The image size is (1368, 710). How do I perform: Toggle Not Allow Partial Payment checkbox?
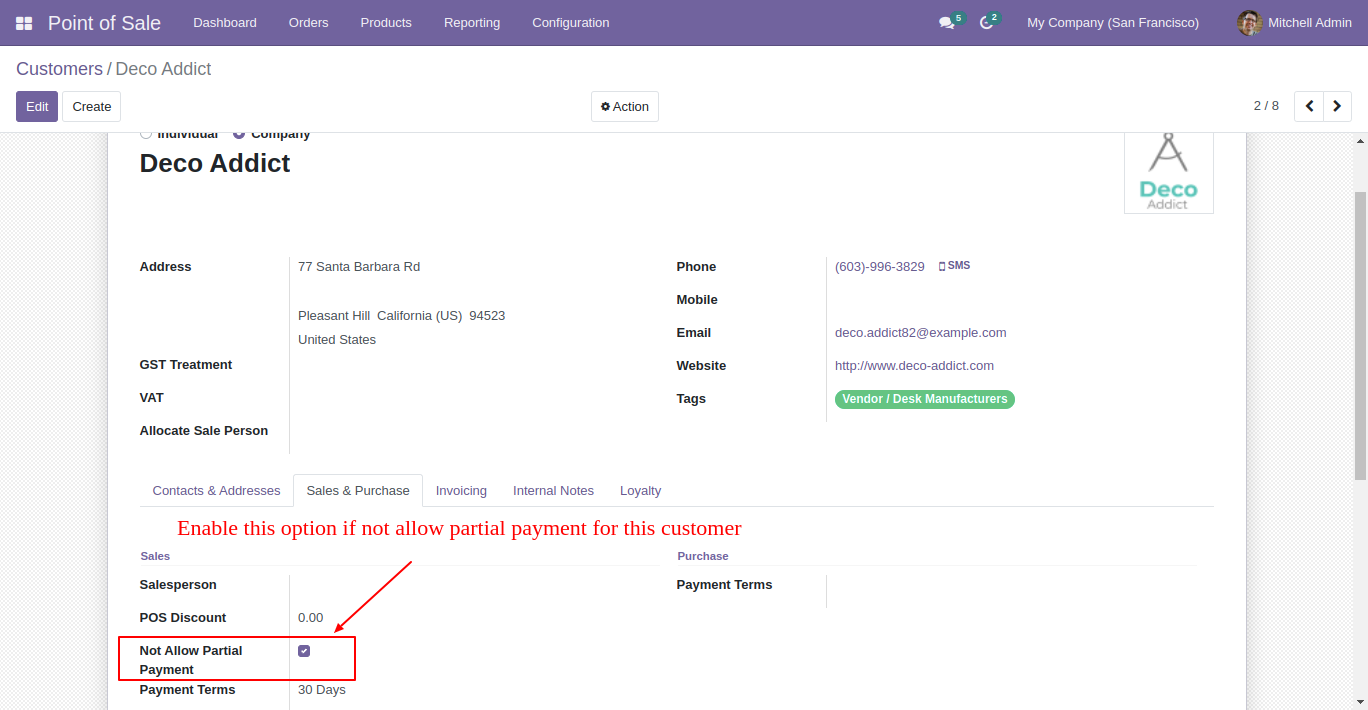pyautogui.click(x=304, y=651)
